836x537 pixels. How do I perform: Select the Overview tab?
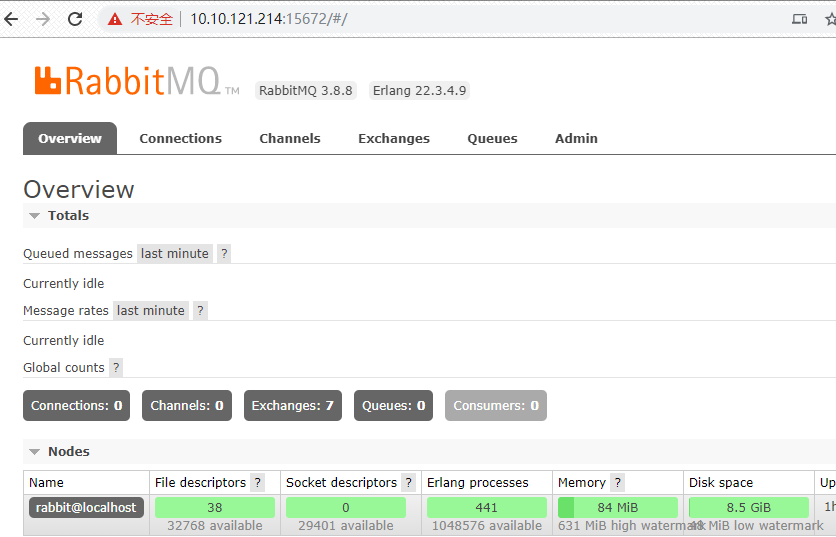tap(70, 139)
